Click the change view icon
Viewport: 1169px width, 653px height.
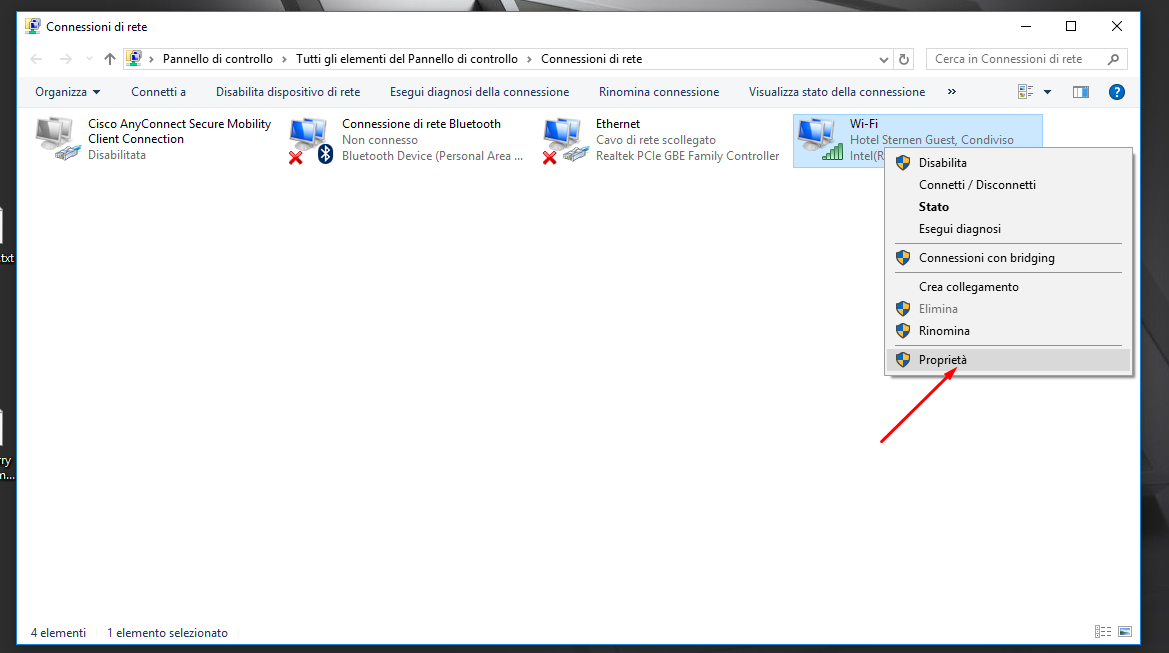[1026, 92]
